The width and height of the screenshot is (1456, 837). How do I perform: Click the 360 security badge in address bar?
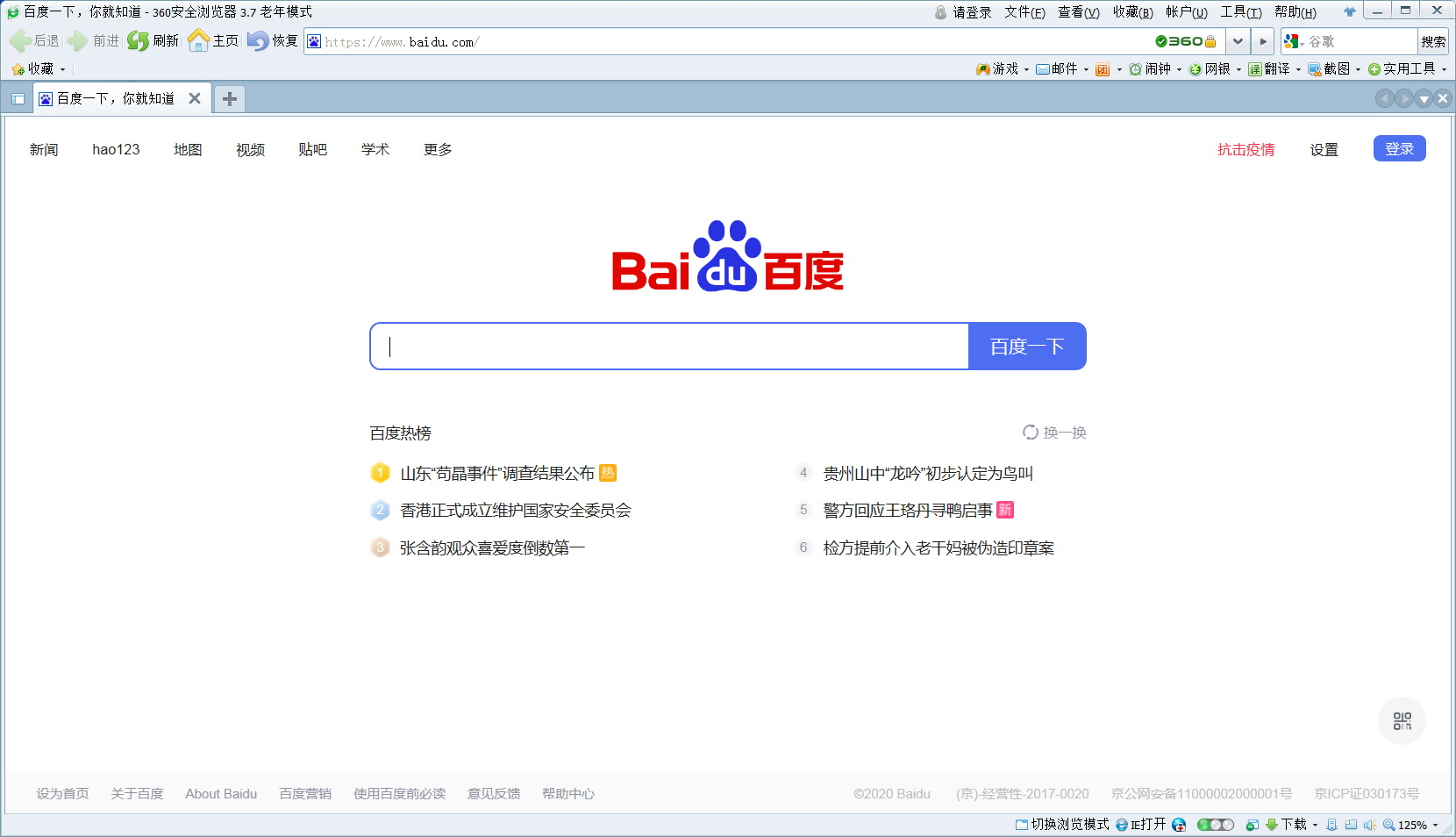point(1185,41)
